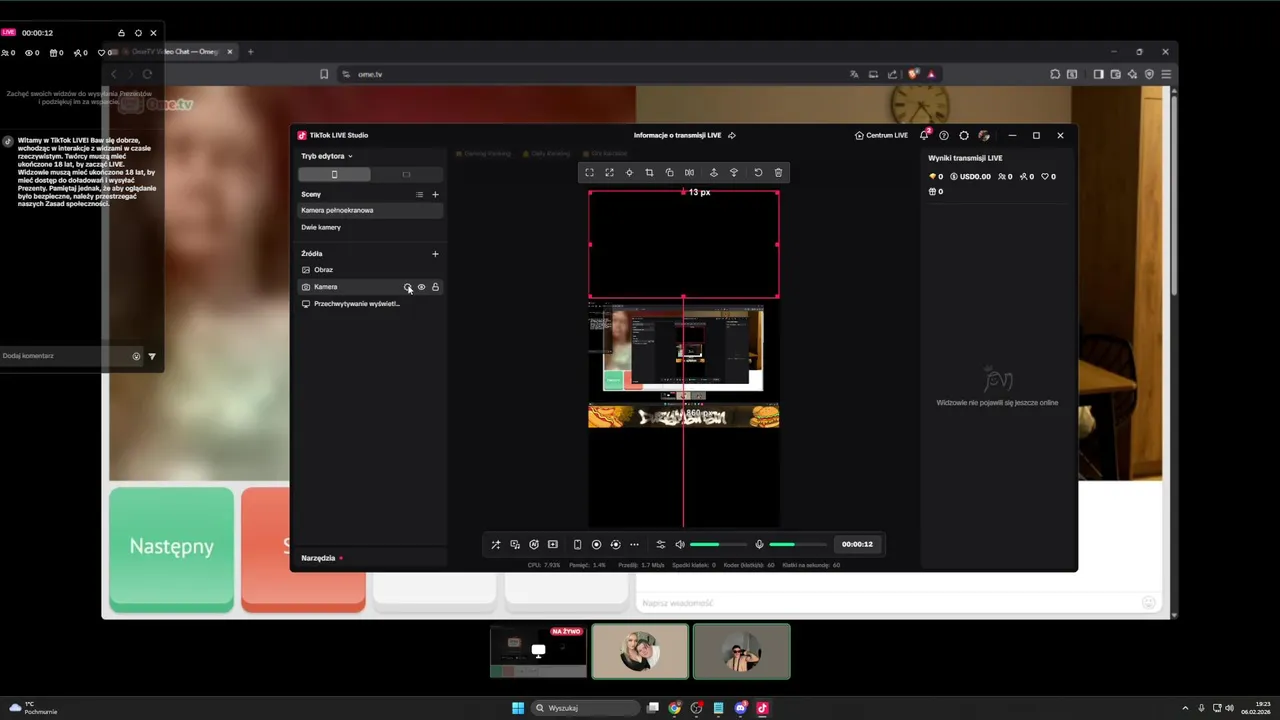Screen dimensions: 1280x720
Task: Switch to portrait editor layout
Action: 334,174
